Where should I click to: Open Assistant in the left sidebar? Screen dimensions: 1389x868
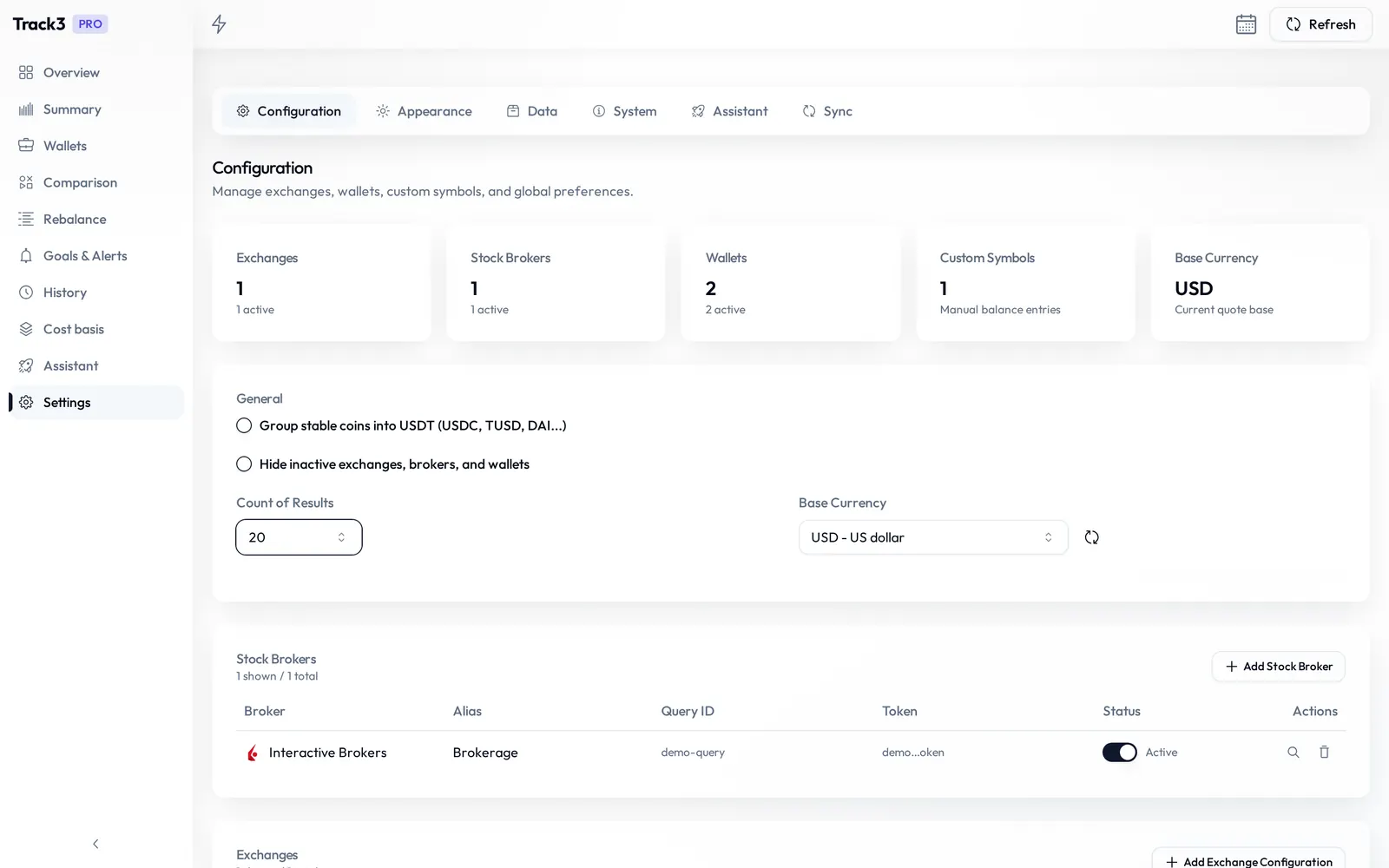[95, 366]
